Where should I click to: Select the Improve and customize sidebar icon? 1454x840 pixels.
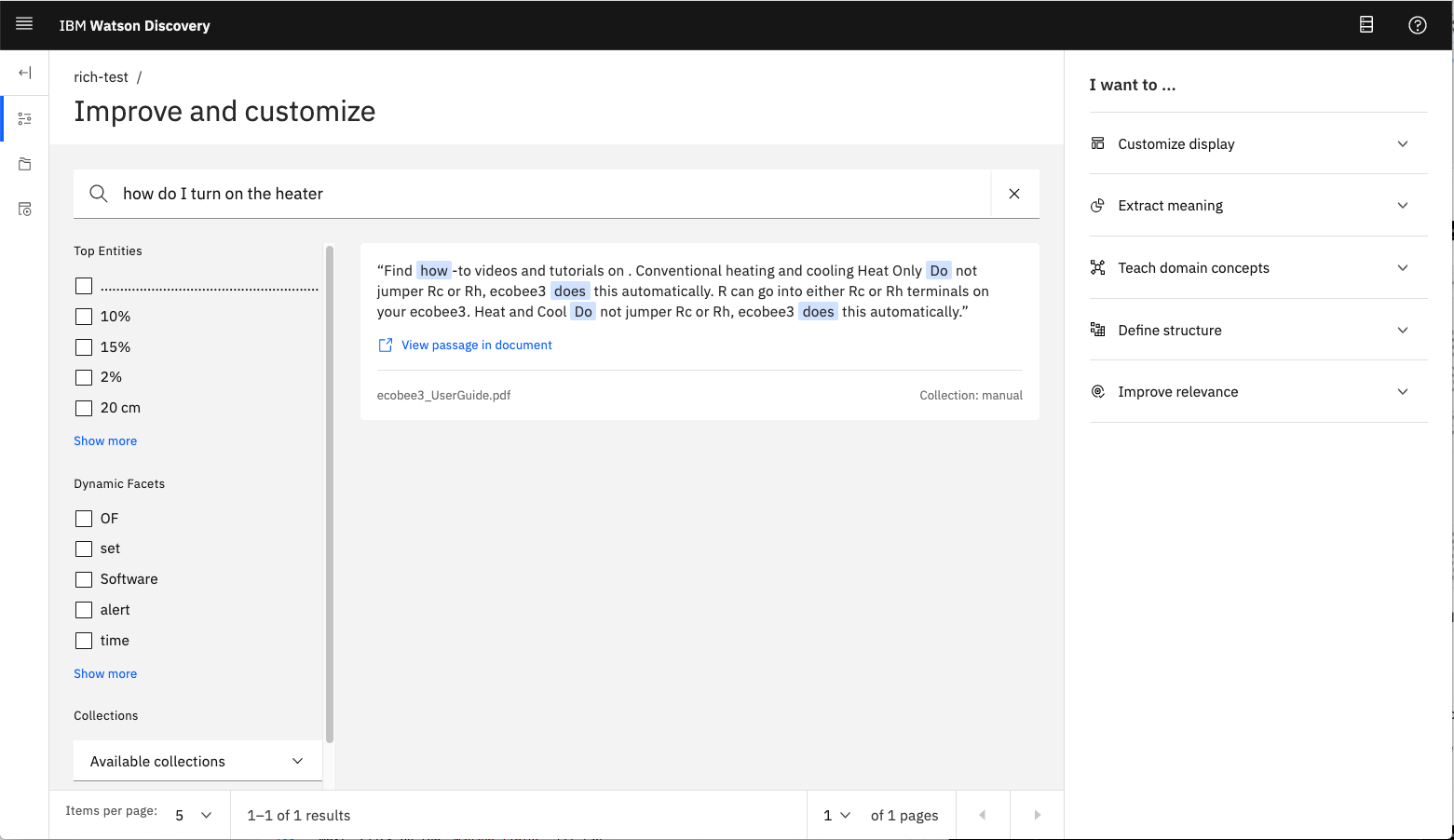click(25, 118)
